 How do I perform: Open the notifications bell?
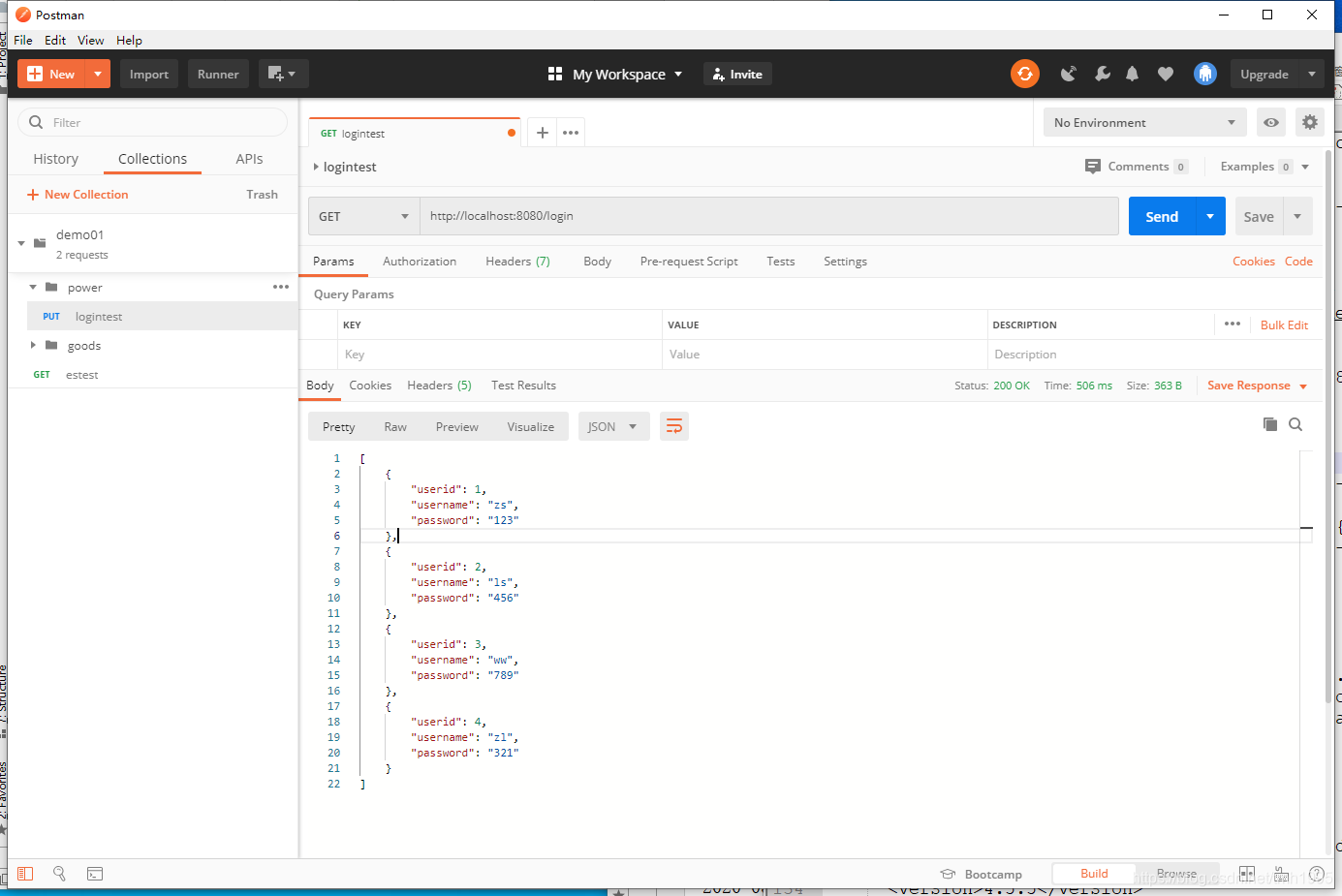1132,74
